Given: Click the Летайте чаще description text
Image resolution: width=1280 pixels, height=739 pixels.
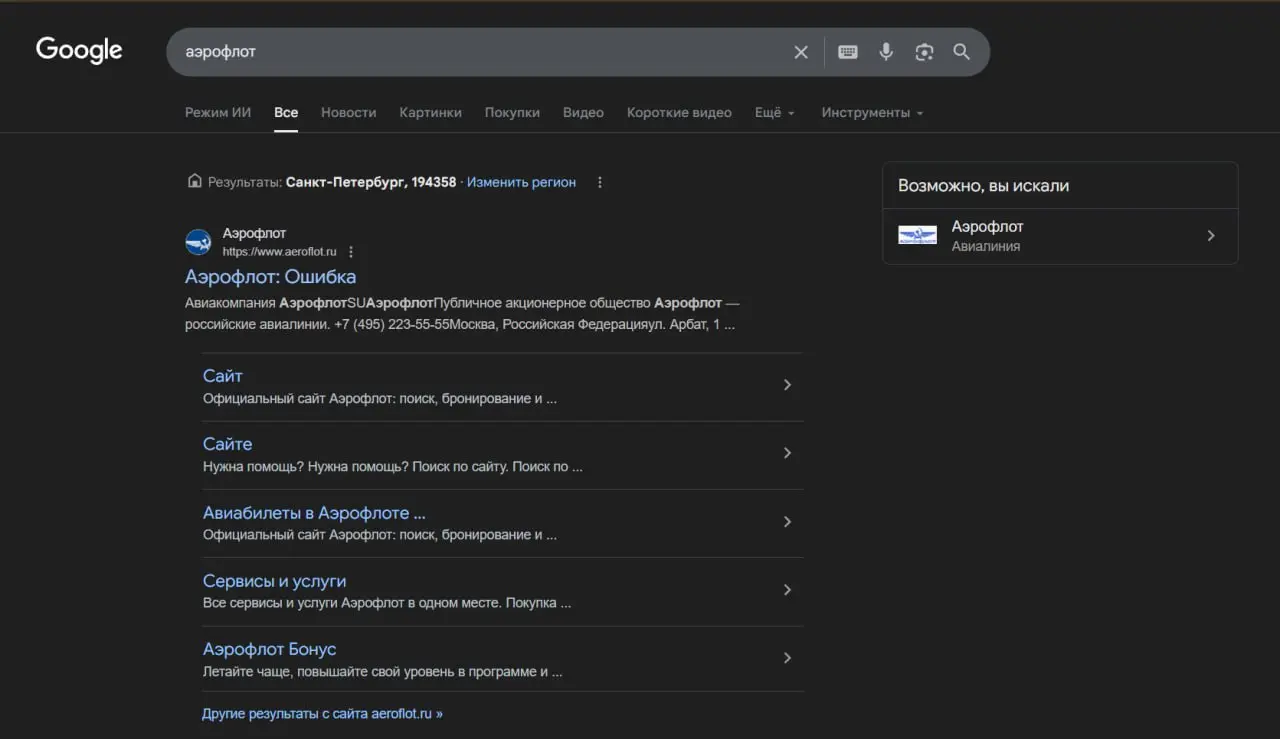Looking at the screenshot, I should (383, 672).
